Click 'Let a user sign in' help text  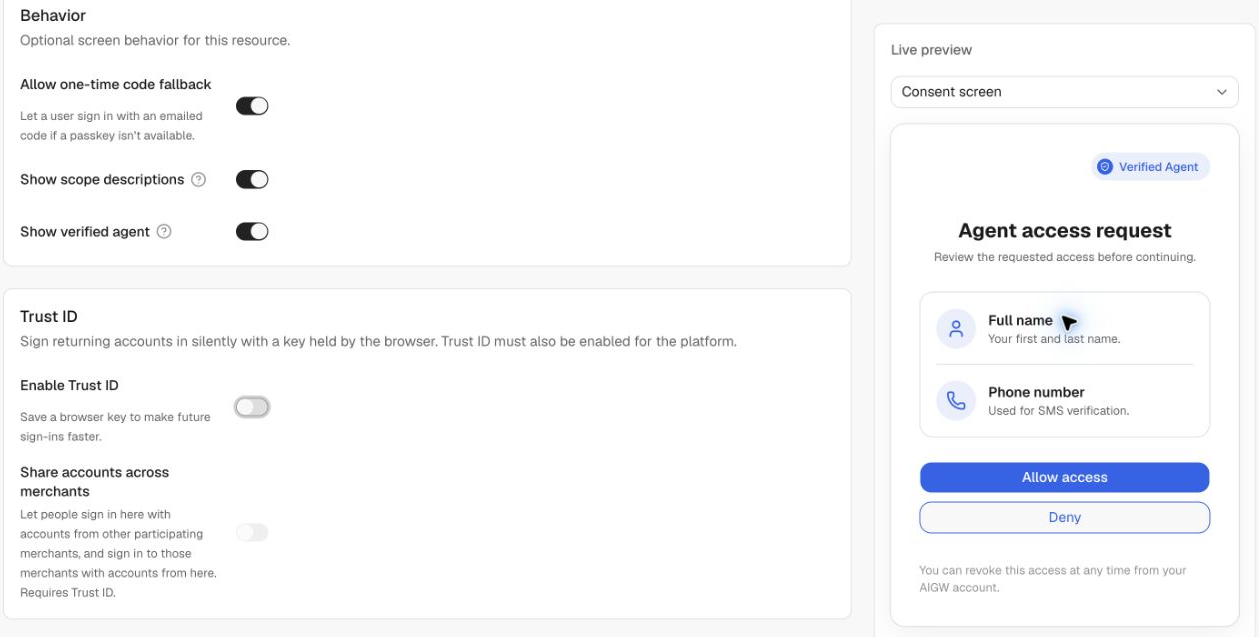111,126
